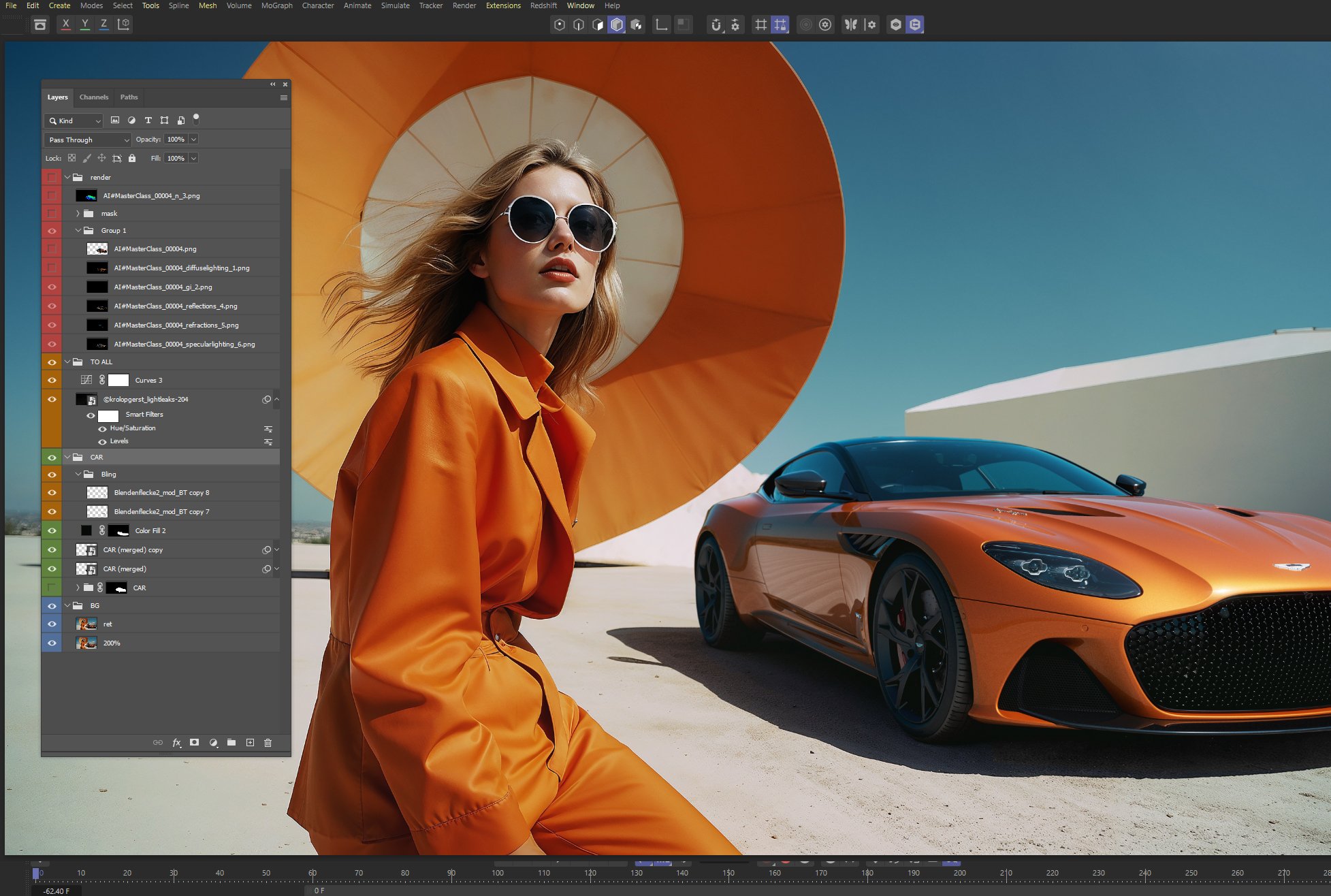Delete the selected layer using the trash icon
Image resolution: width=1331 pixels, height=896 pixels.
268,743
